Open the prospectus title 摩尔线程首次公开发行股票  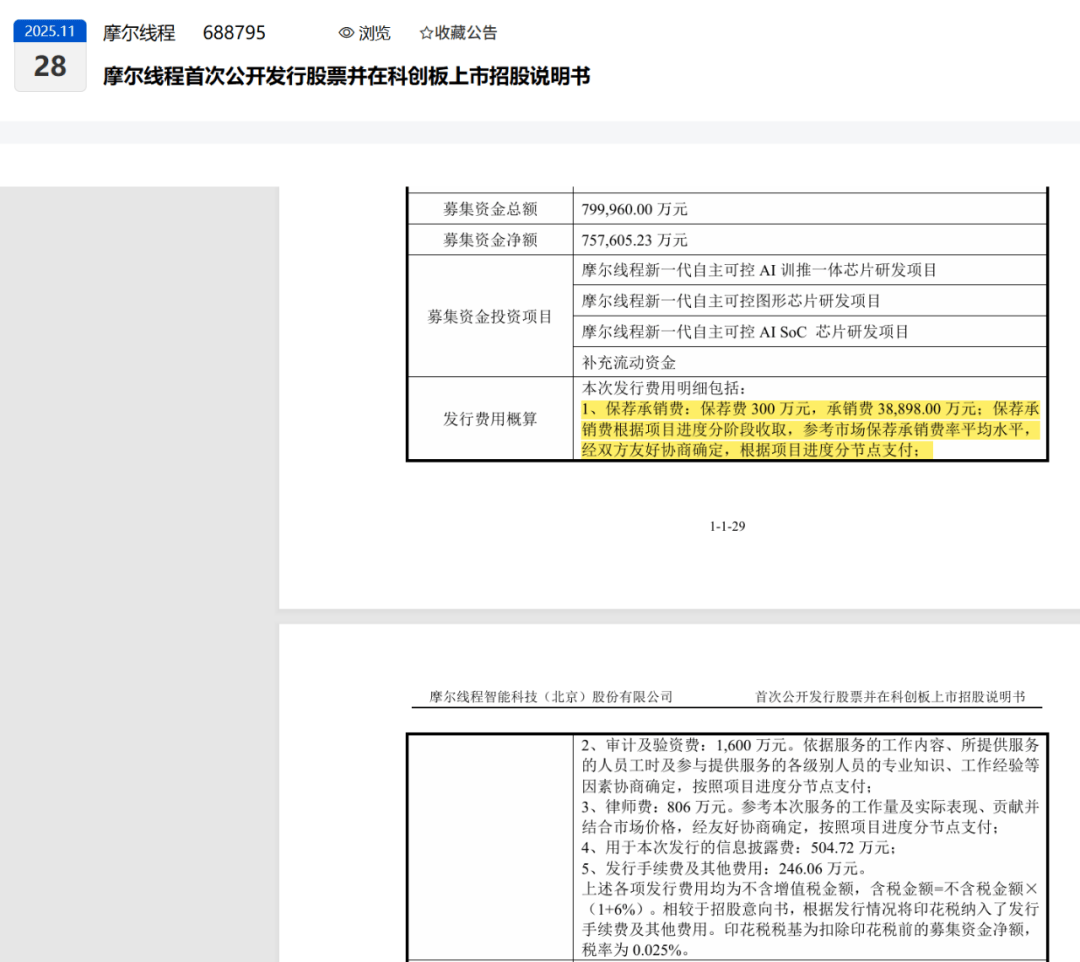point(345,76)
